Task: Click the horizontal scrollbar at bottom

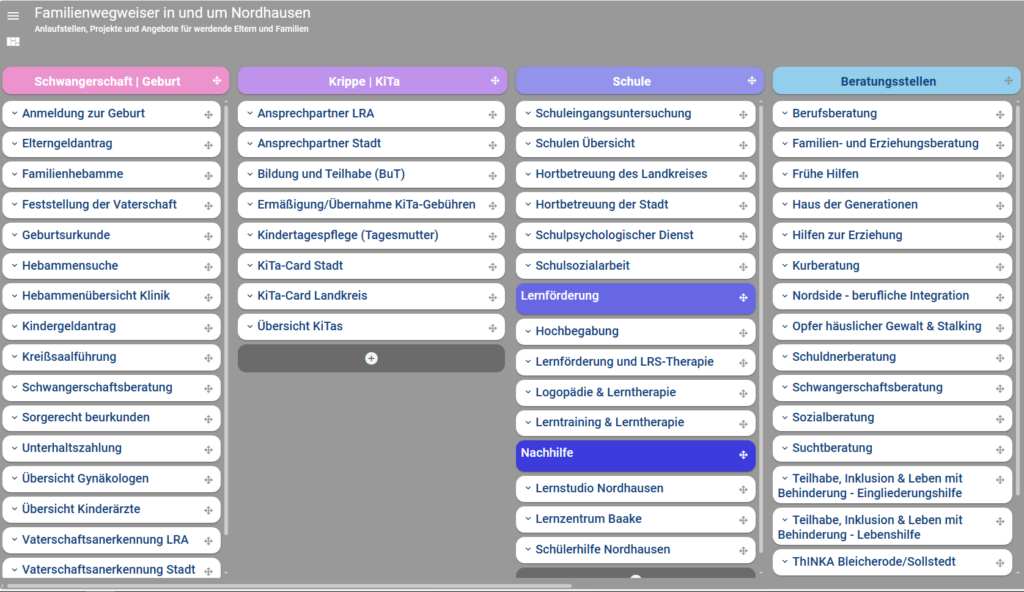Action: point(287,586)
